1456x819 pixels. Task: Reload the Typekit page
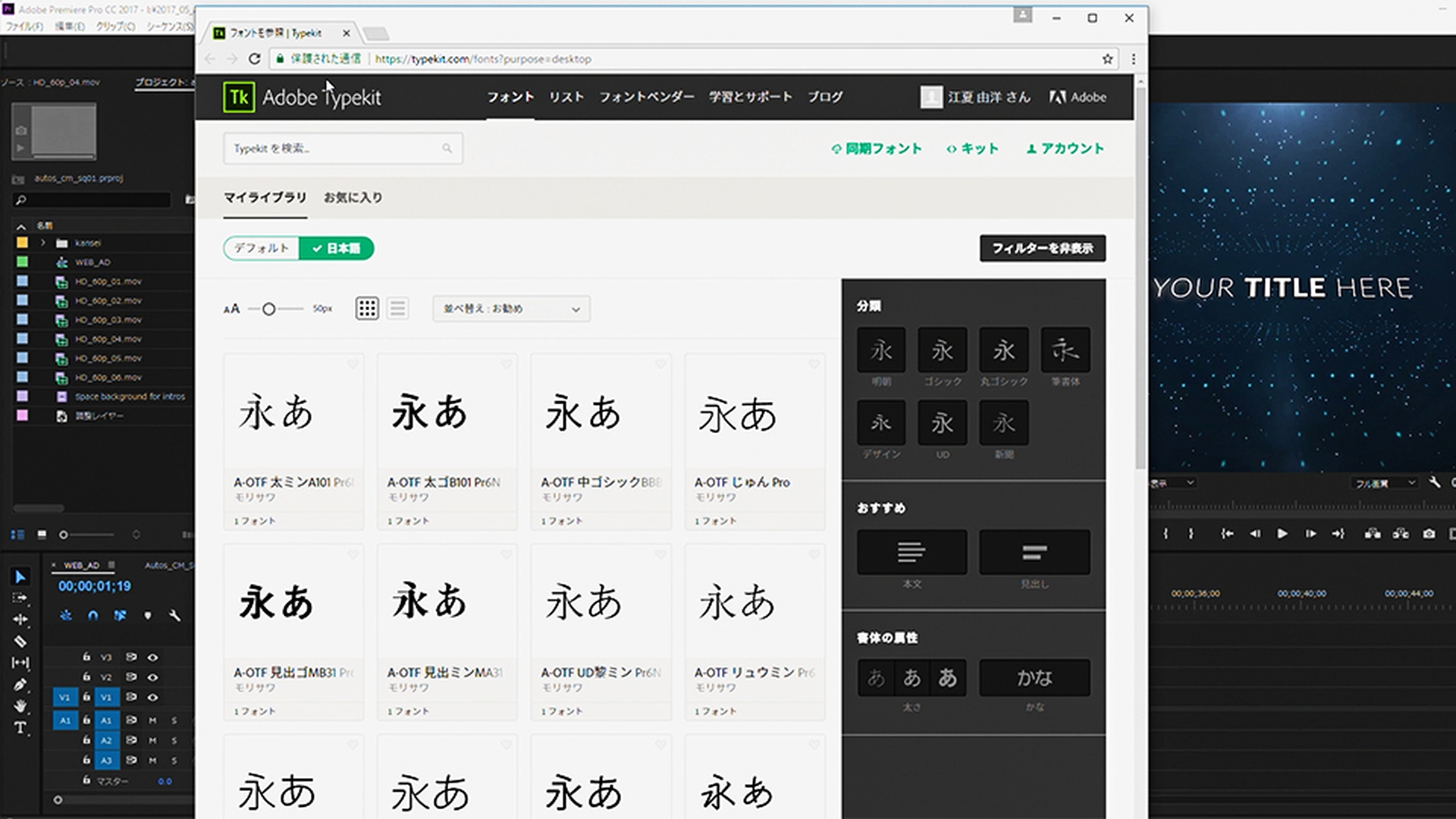coord(255,59)
